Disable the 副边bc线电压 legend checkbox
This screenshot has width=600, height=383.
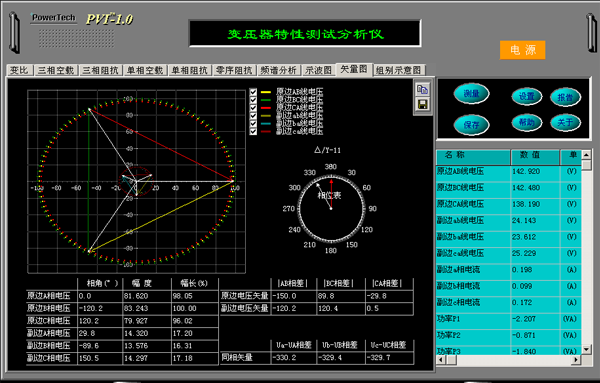pos(253,123)
